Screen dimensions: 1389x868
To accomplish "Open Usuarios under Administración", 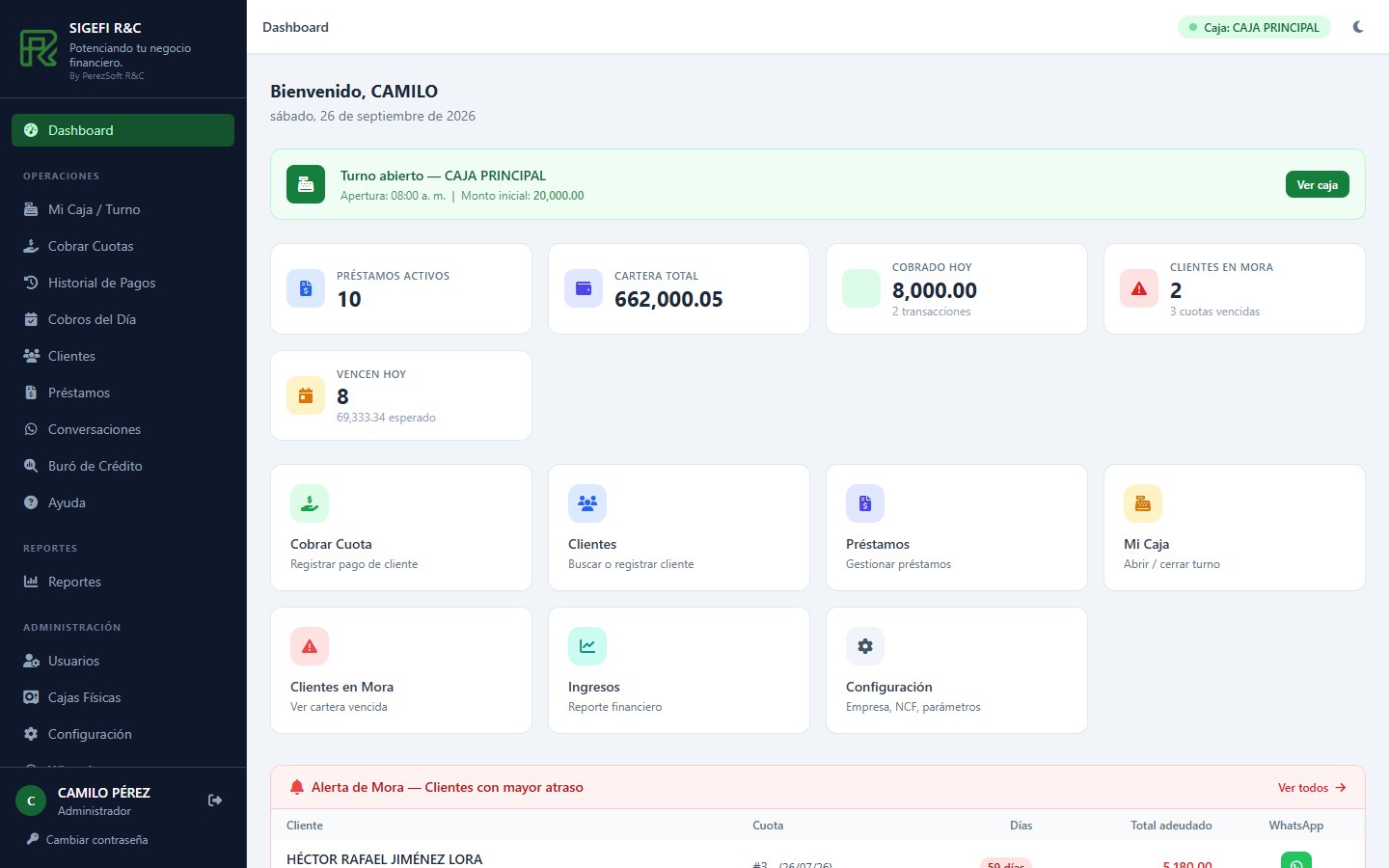I will pos(123,661).
